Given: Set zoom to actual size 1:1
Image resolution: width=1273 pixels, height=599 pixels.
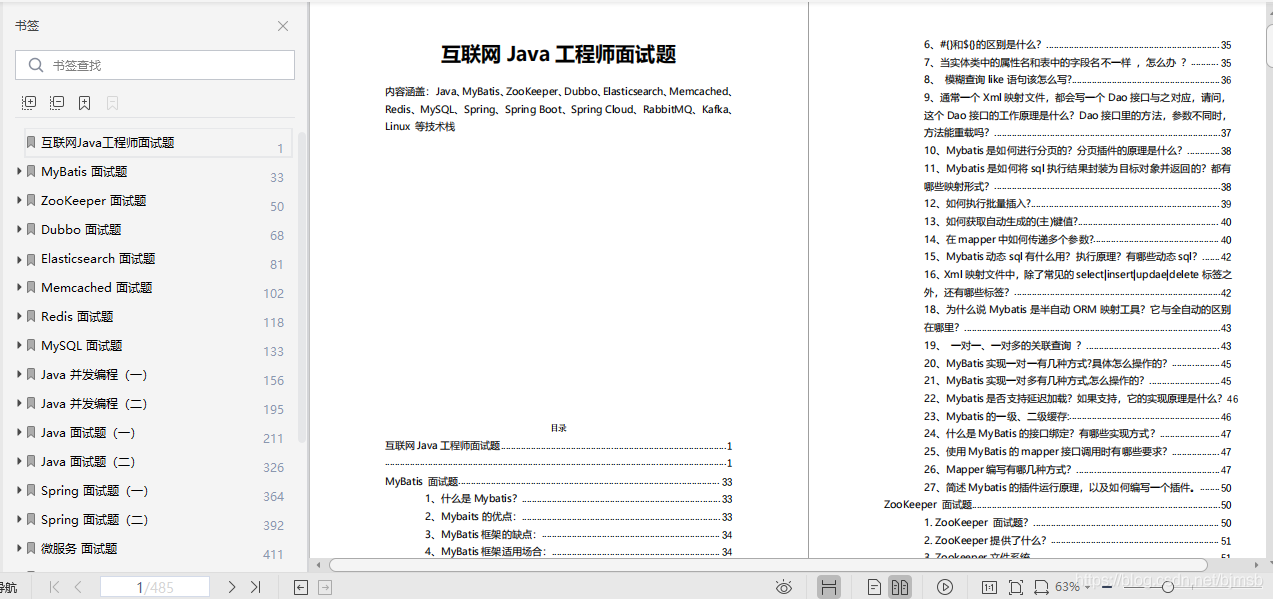Looking at the screenshot, I should tap(989, 587).
